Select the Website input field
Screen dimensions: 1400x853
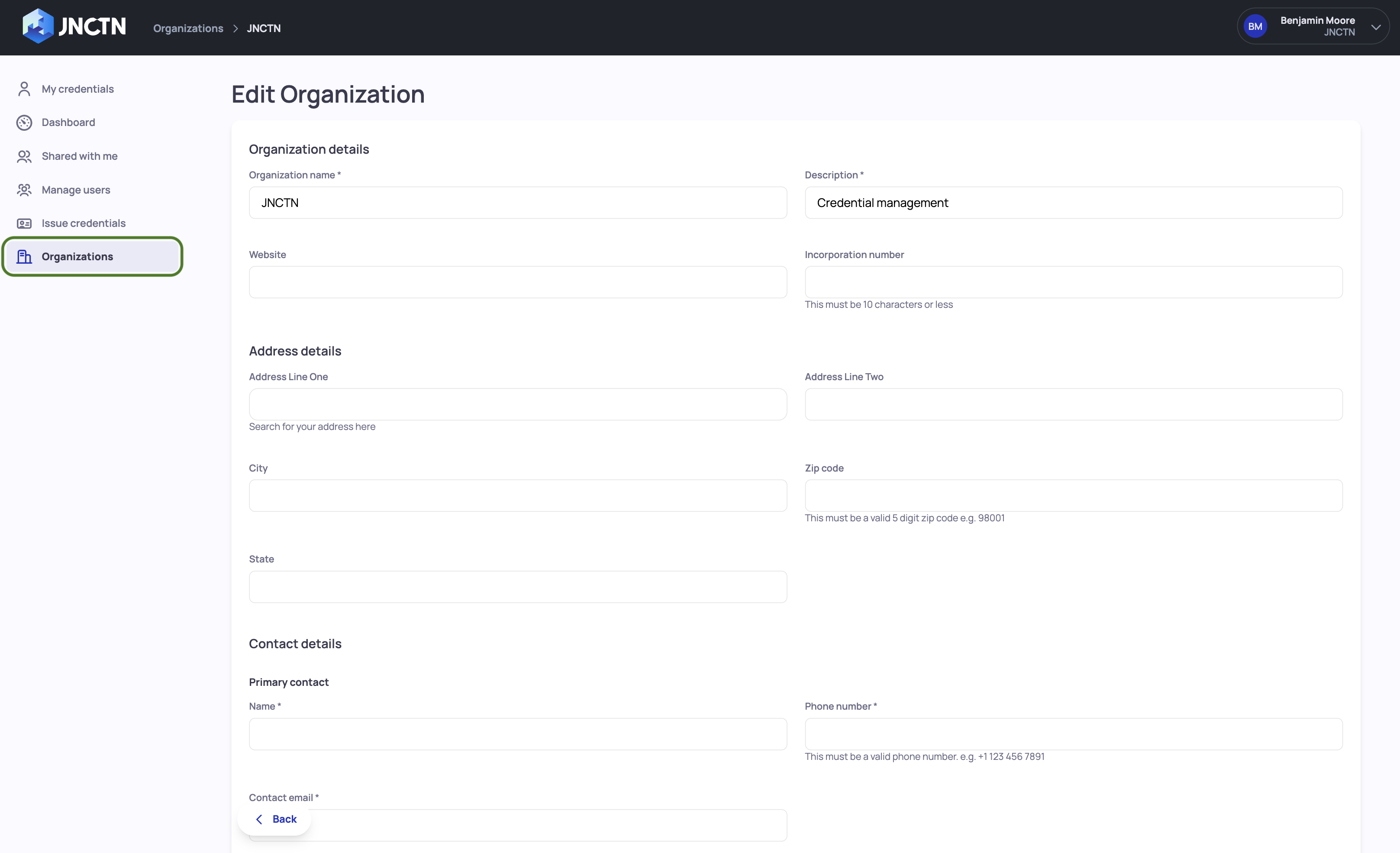click(517, 282)
